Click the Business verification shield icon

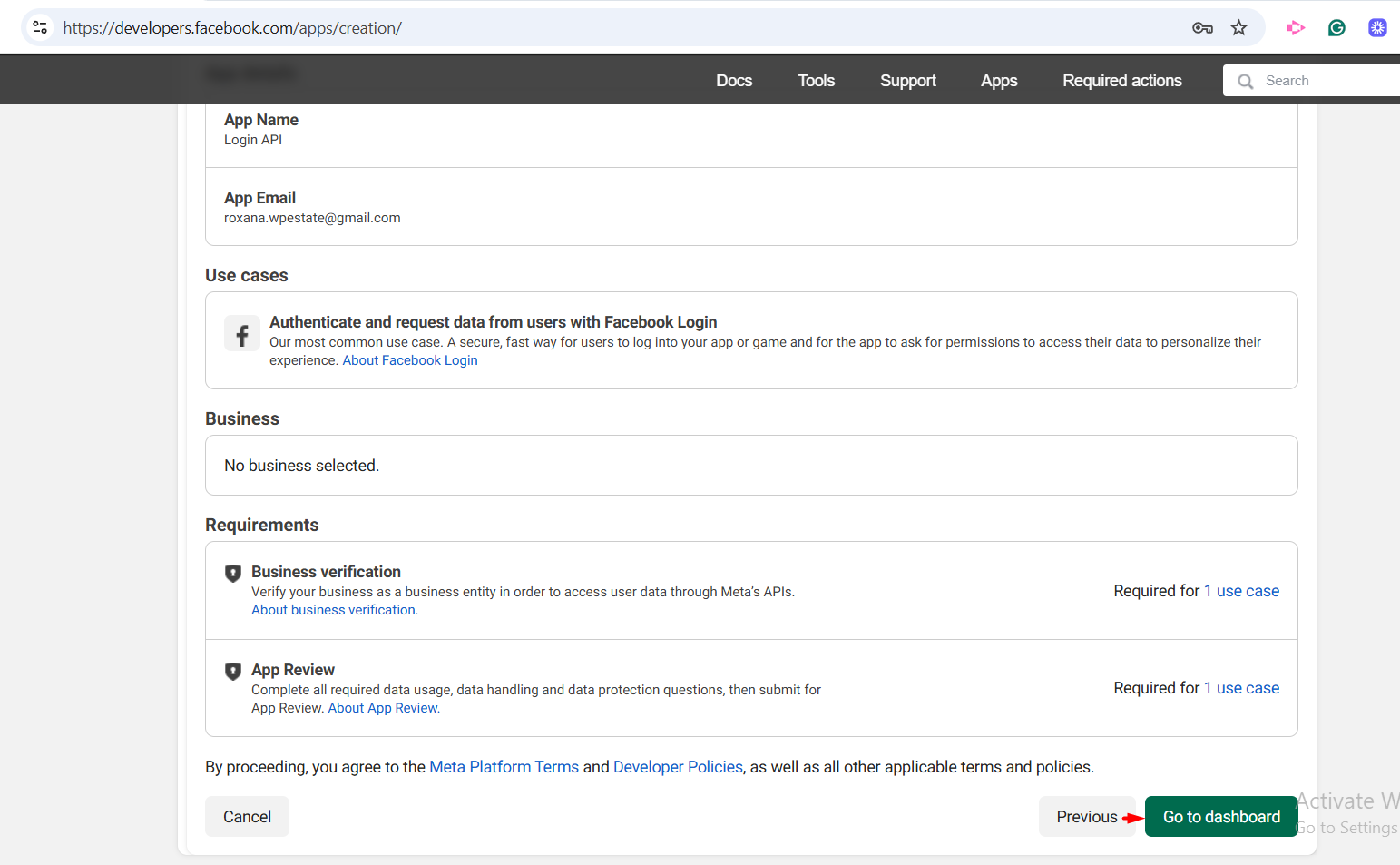pyautogui.click(x=233, y=573)
